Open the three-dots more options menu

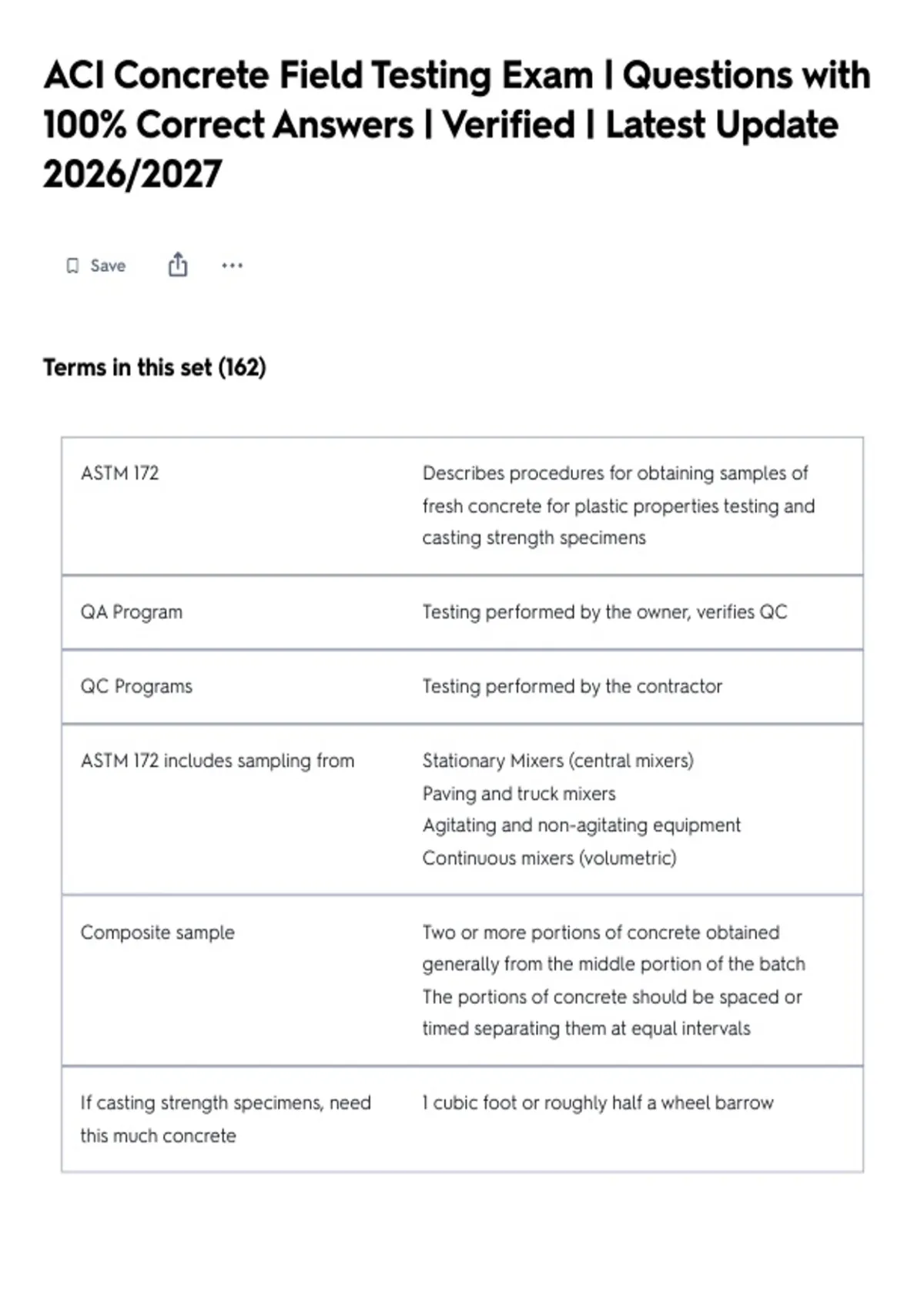click(x=232, y=266)
